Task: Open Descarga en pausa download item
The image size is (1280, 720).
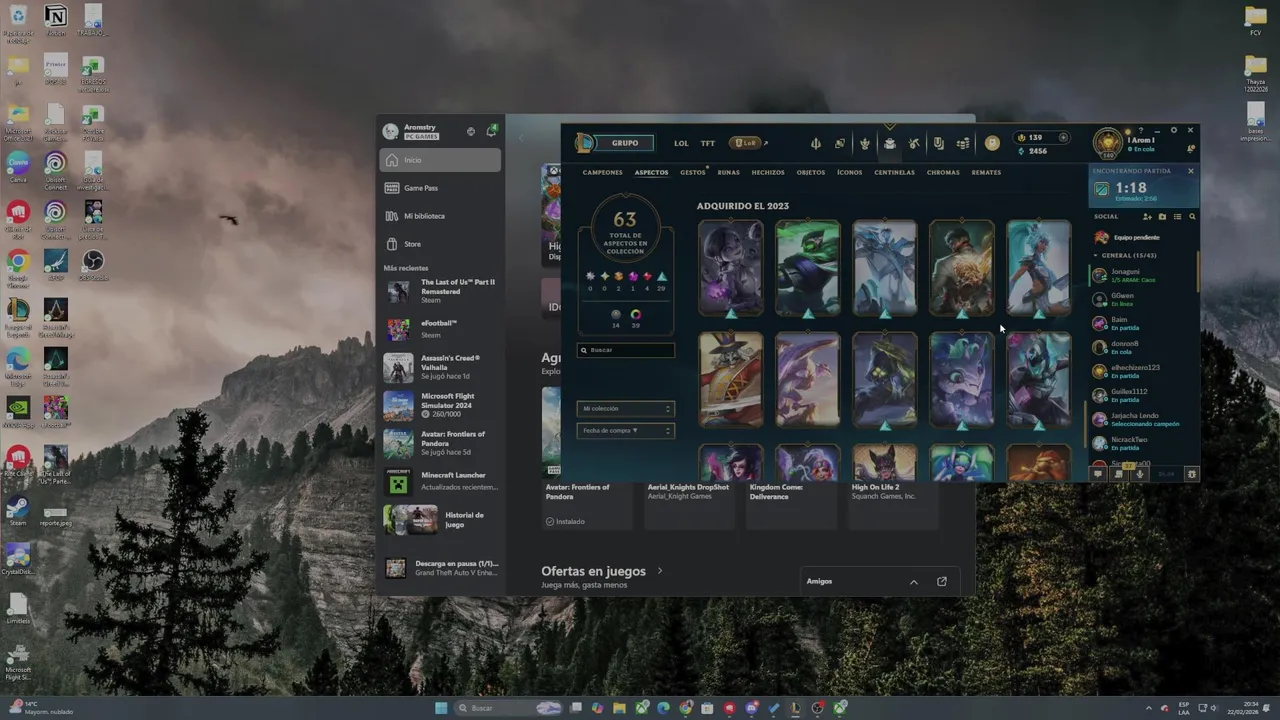Action: coord(440,567)
